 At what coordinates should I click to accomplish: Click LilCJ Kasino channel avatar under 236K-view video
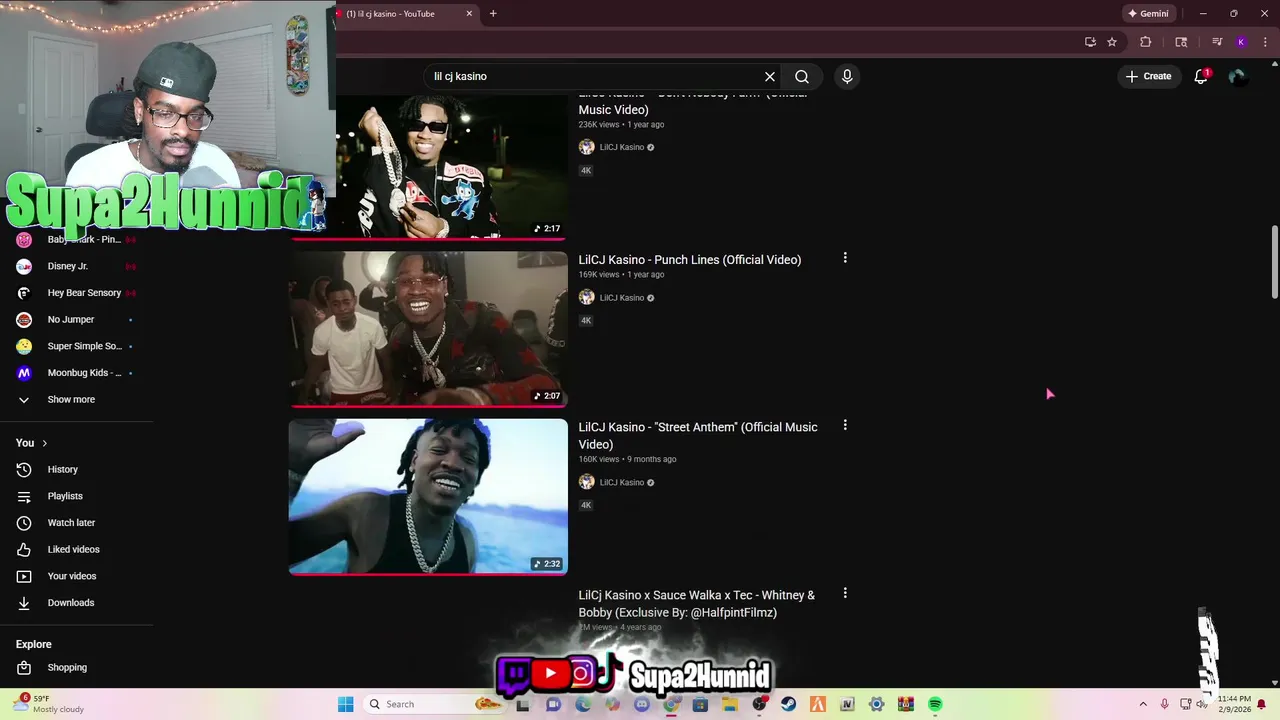click(587, 147)
